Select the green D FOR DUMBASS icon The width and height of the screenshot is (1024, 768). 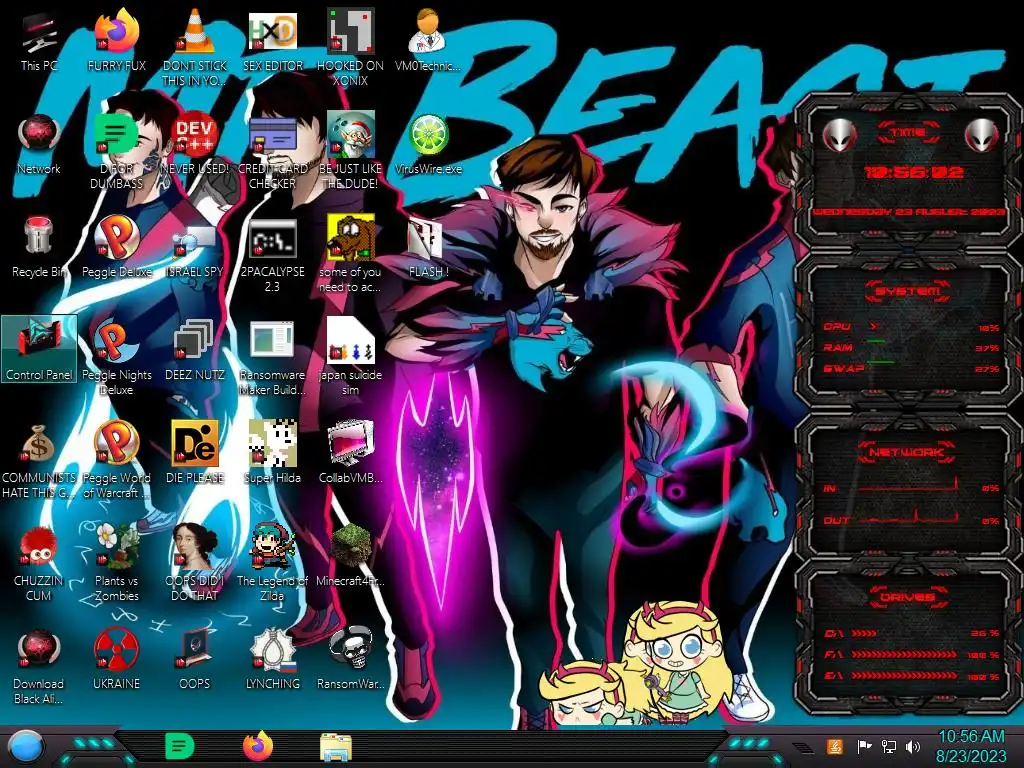(116, 152)
